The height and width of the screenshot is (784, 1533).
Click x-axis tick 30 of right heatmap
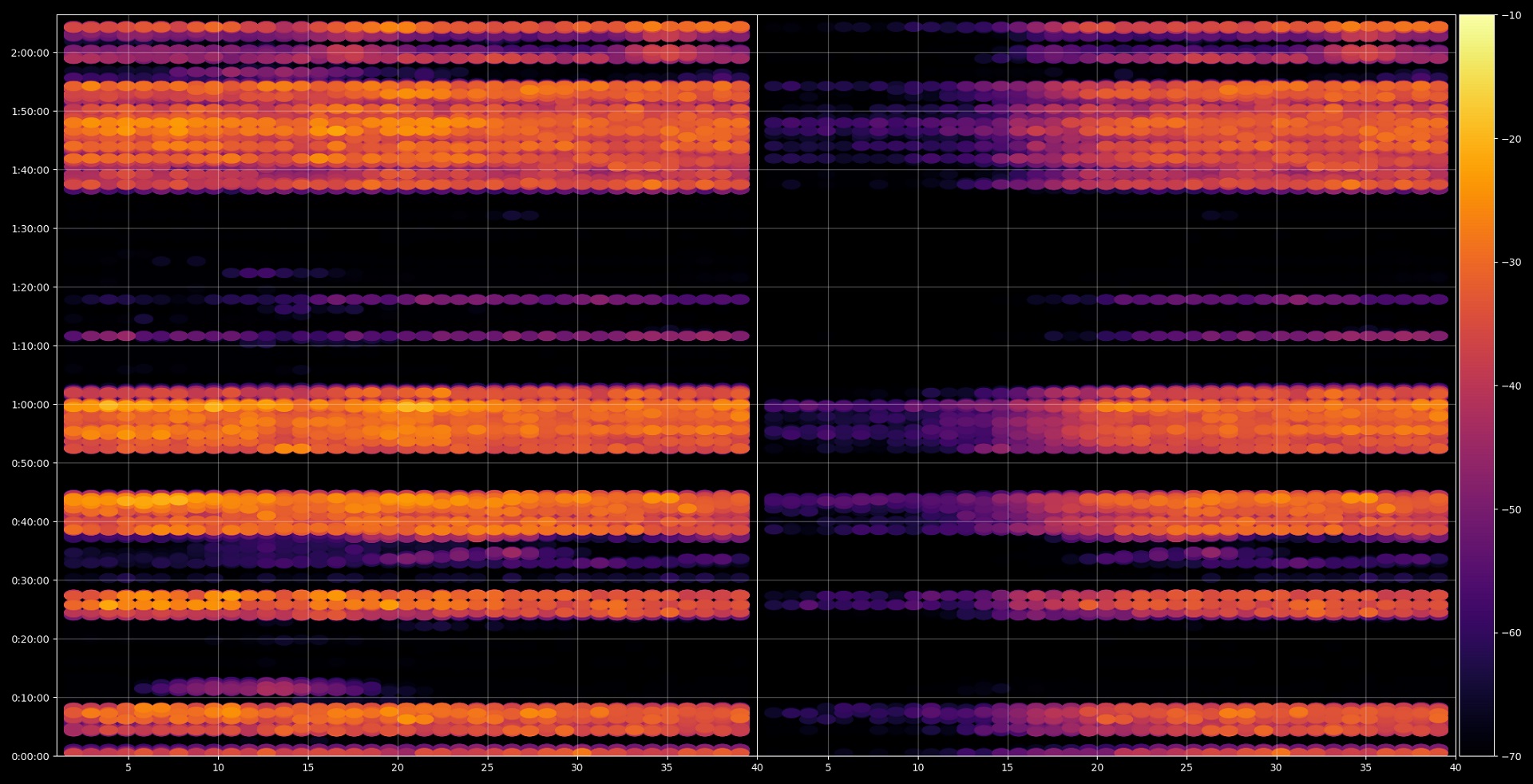[x=1277, y=767]
